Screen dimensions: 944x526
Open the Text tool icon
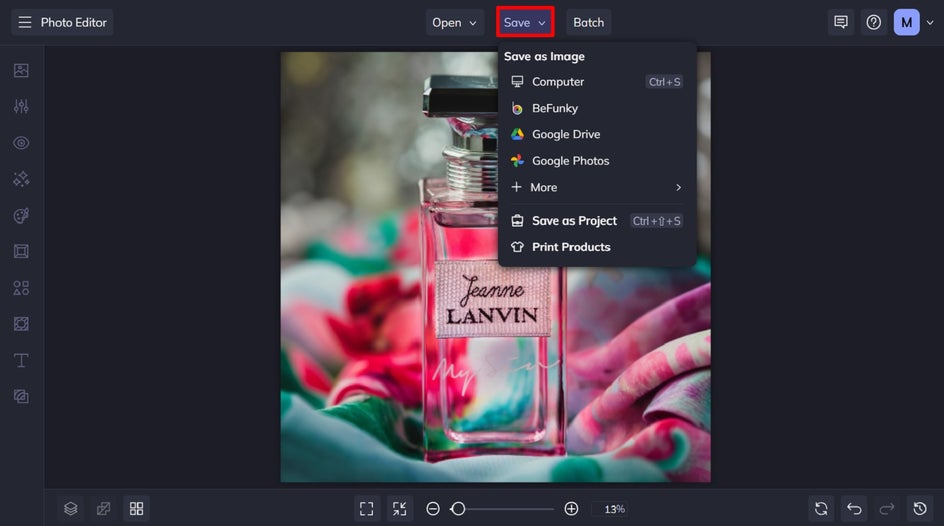pos(21,360)
